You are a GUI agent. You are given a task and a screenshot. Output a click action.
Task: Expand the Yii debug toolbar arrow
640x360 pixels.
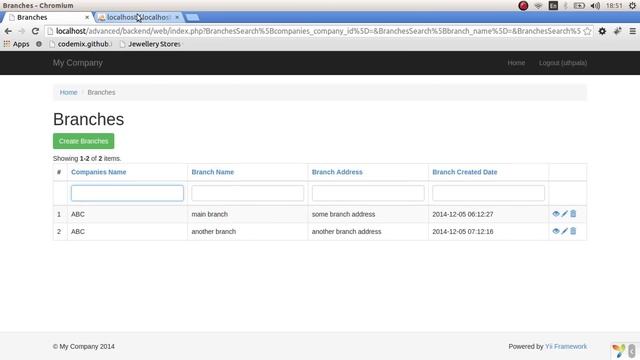[x=632, y=351]
